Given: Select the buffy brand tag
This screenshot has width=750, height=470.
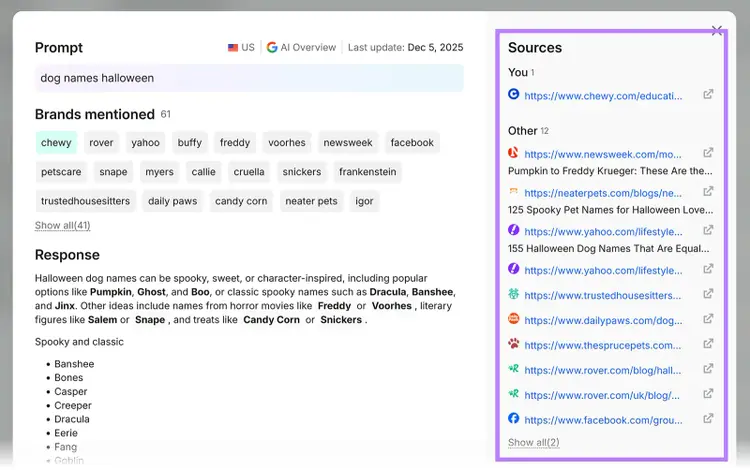Looking at the screenshot, I should click(x=189, y=142).
